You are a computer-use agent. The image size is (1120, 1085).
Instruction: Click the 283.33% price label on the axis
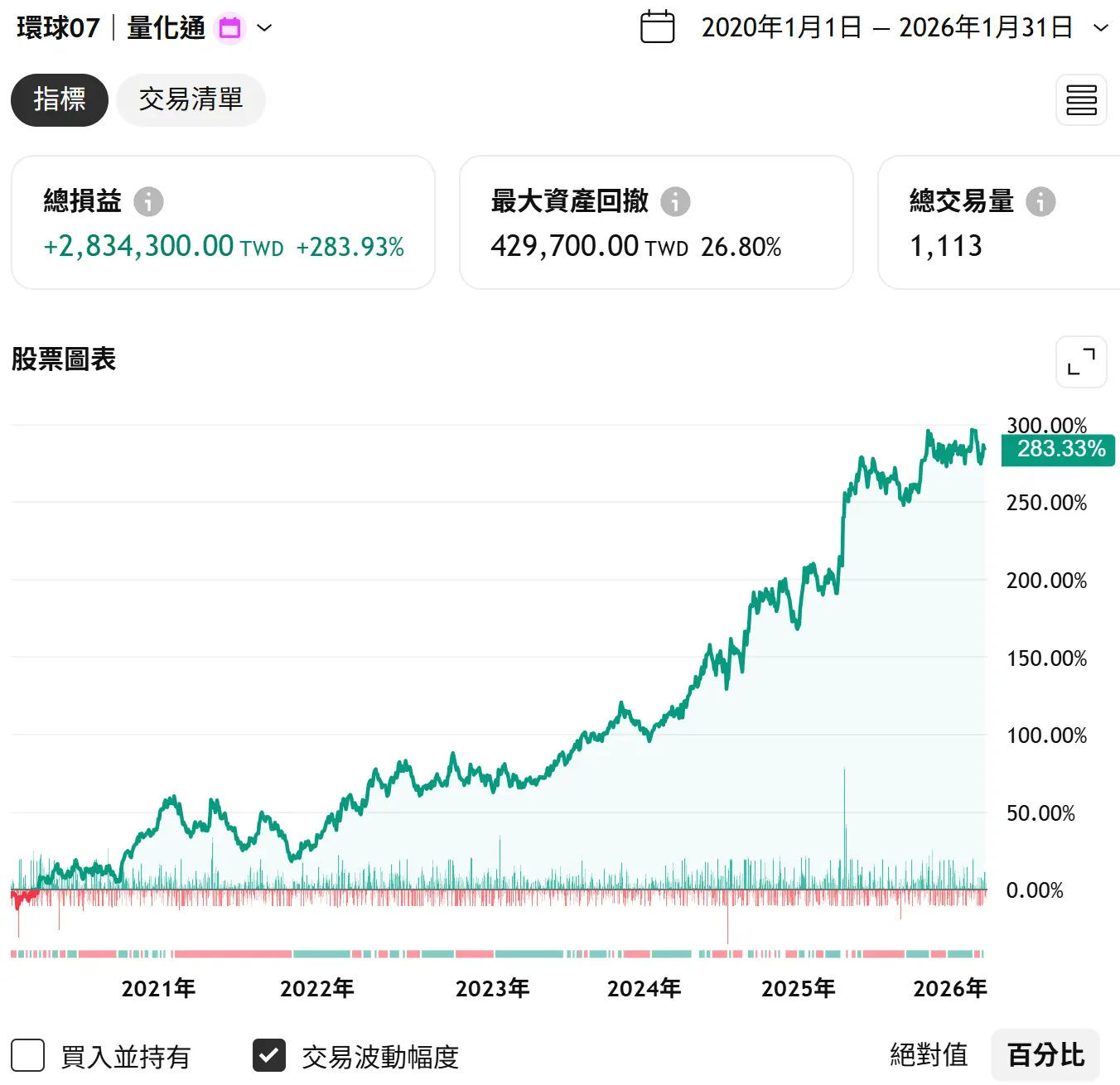click(1059, 450)
